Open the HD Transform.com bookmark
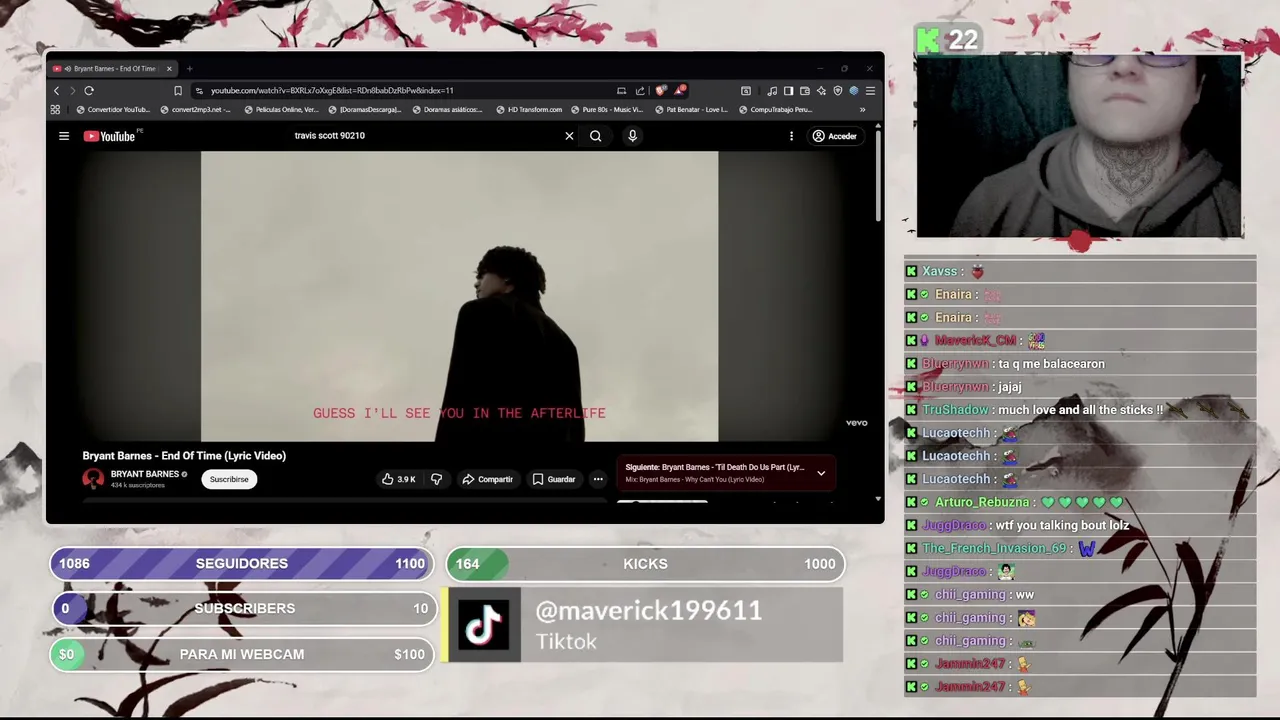 click(x=529, y=110)
